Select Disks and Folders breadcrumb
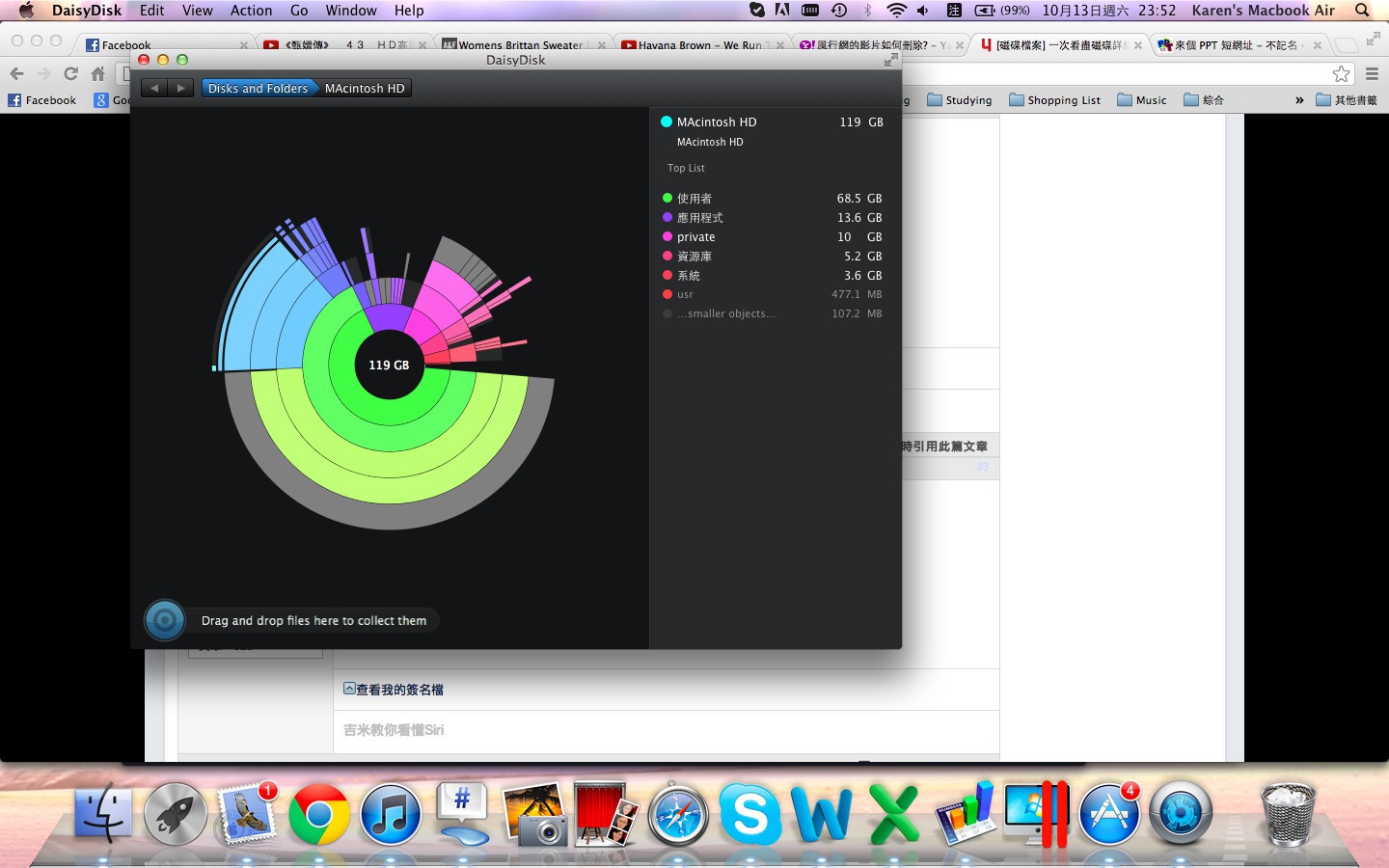Screen dimensions: 1389x868 point(258,88)
